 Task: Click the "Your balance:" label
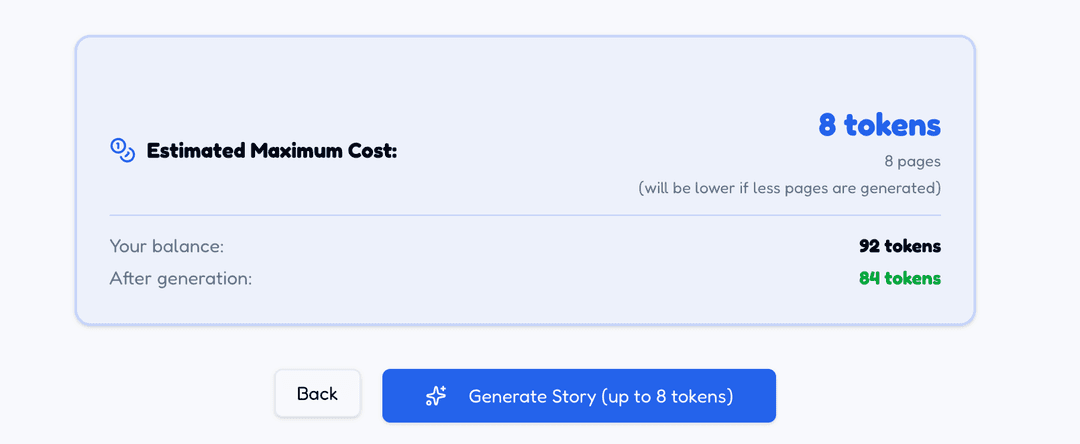tap(167, 246)
